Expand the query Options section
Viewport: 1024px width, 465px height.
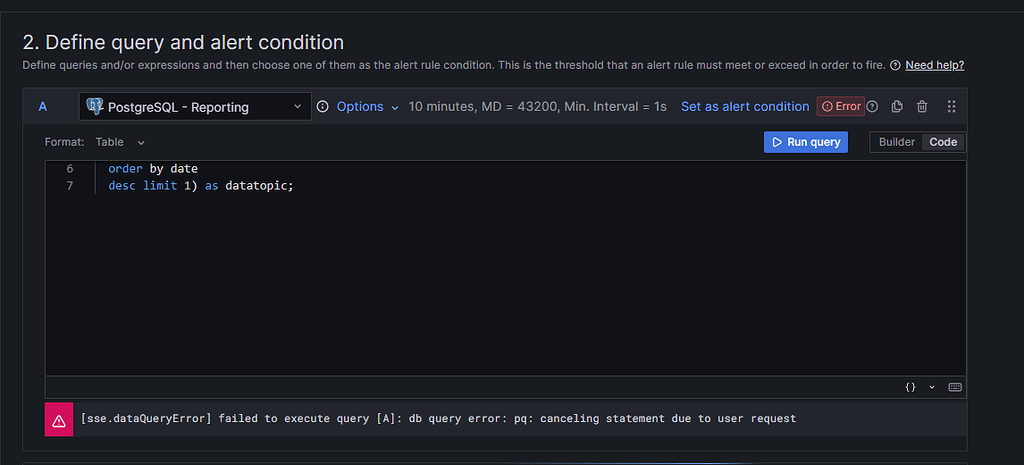[x=367, y=106]
